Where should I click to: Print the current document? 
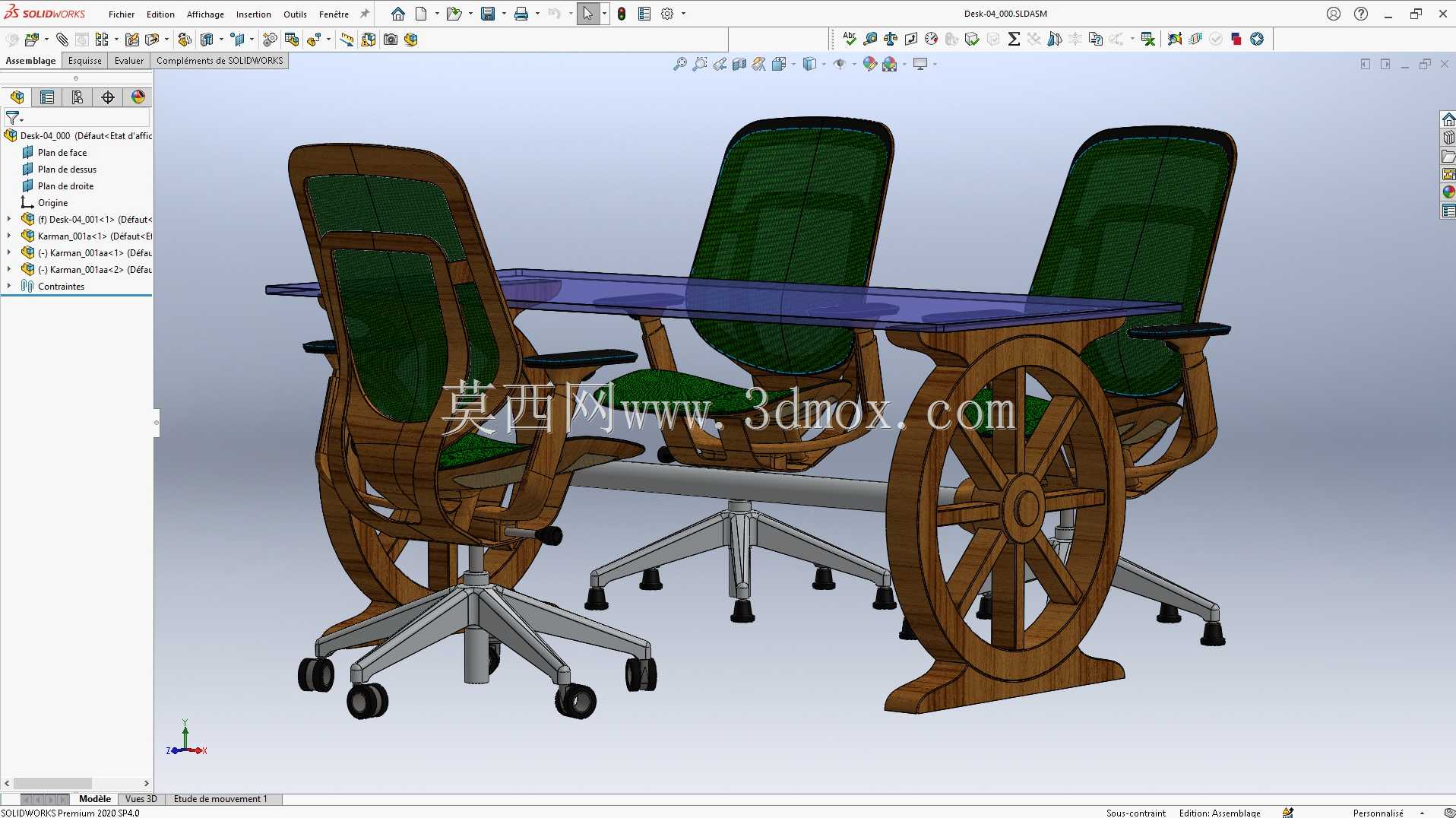pos(521,14)
